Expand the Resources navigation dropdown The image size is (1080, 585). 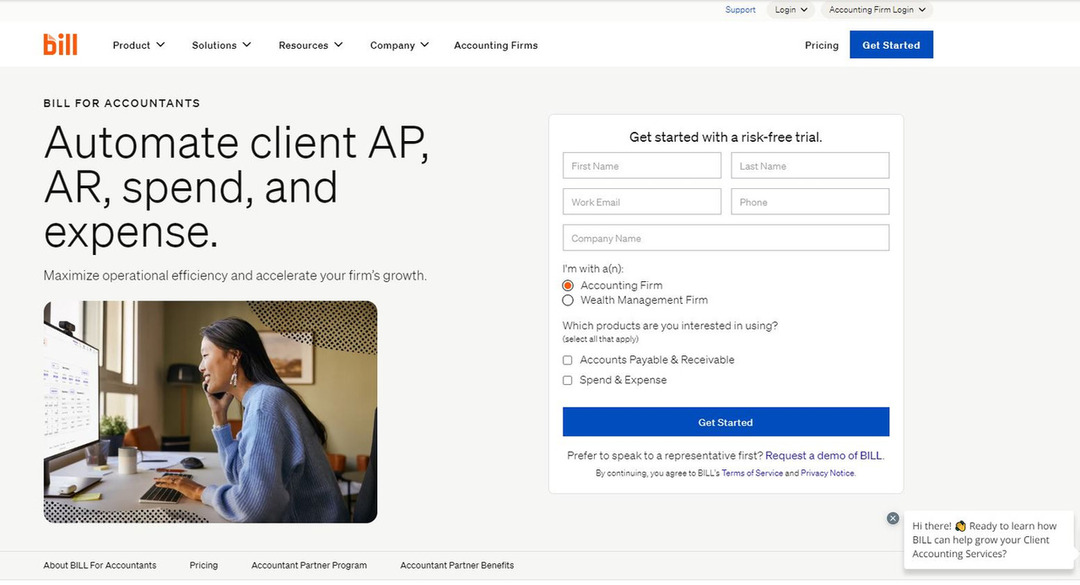point(310,45)
